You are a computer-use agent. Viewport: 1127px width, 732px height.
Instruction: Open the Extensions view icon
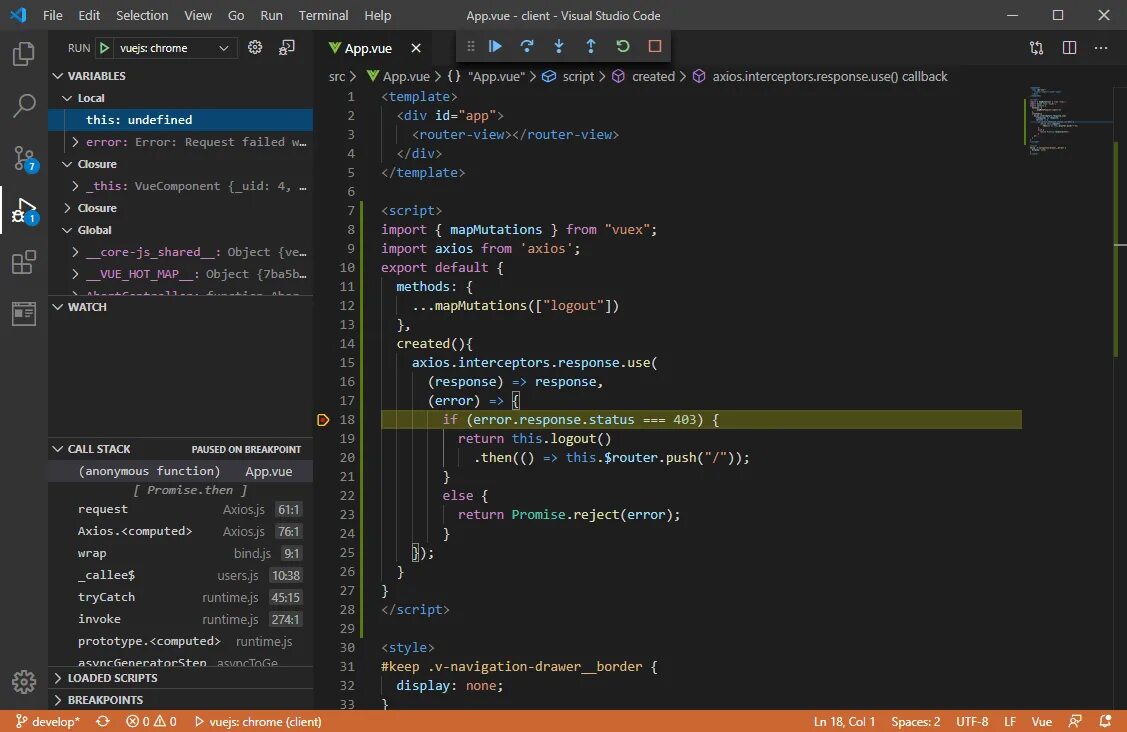pyautogui.click(x=24, y=262)
